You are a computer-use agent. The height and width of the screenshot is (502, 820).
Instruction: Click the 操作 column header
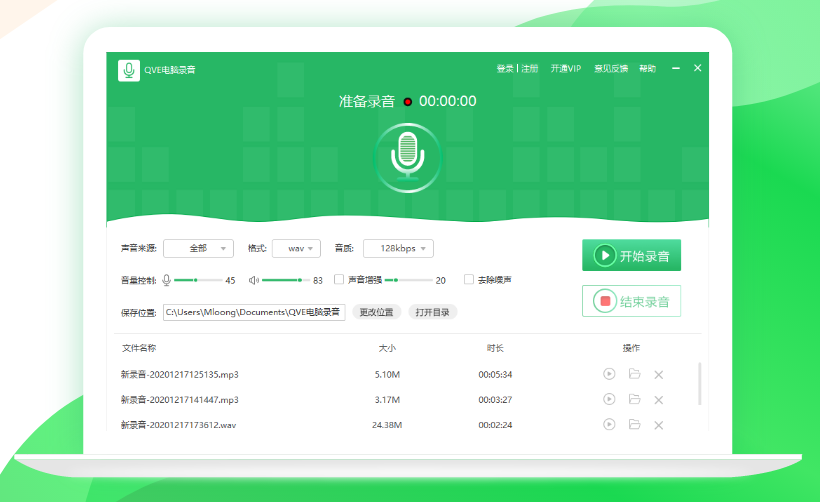(x=631, y=348)
